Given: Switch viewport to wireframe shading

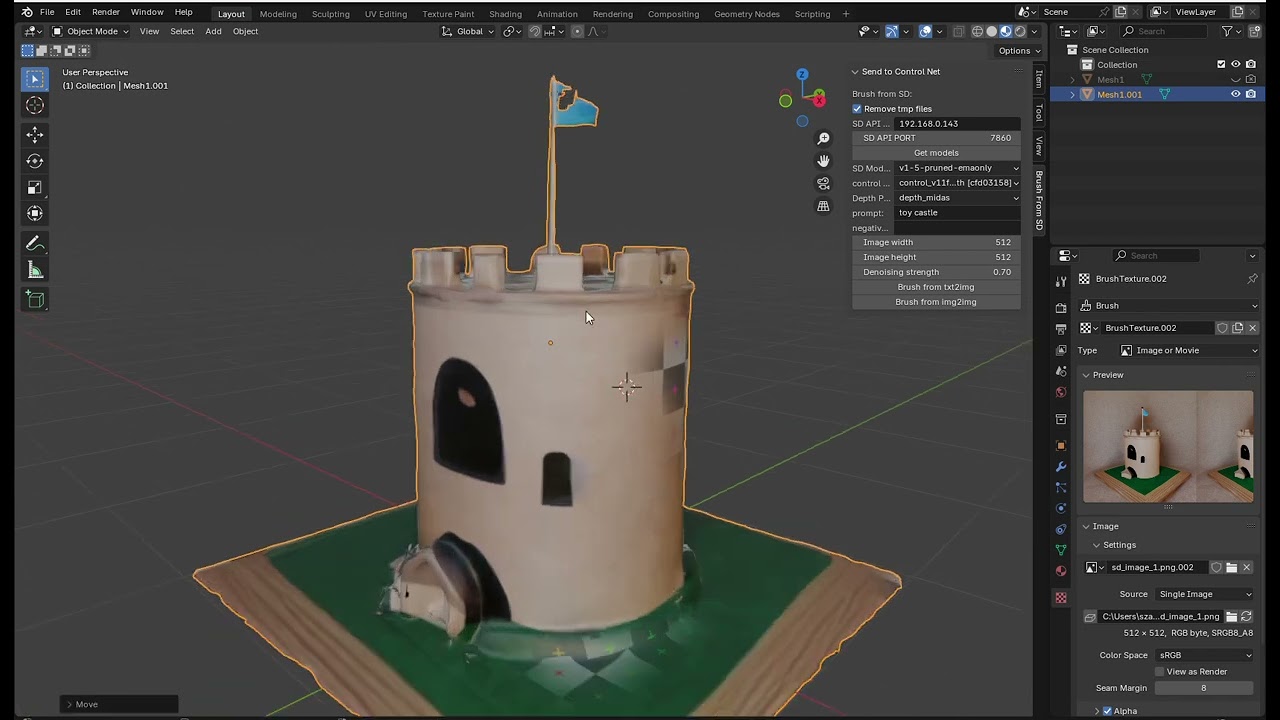Looking at the screenshot, I should pyautogui.click(x=977, y=31).
